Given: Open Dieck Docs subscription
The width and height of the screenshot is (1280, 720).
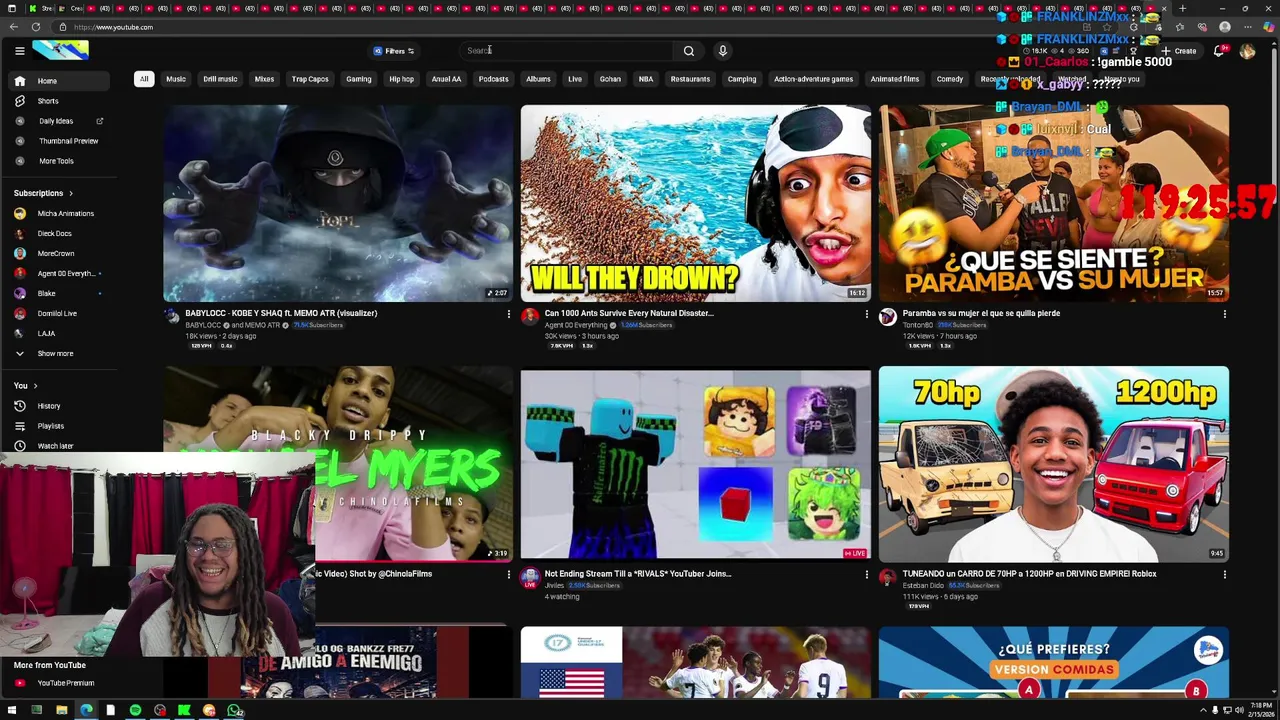Looking at the screenshot, I should click(x=58, y=234).
